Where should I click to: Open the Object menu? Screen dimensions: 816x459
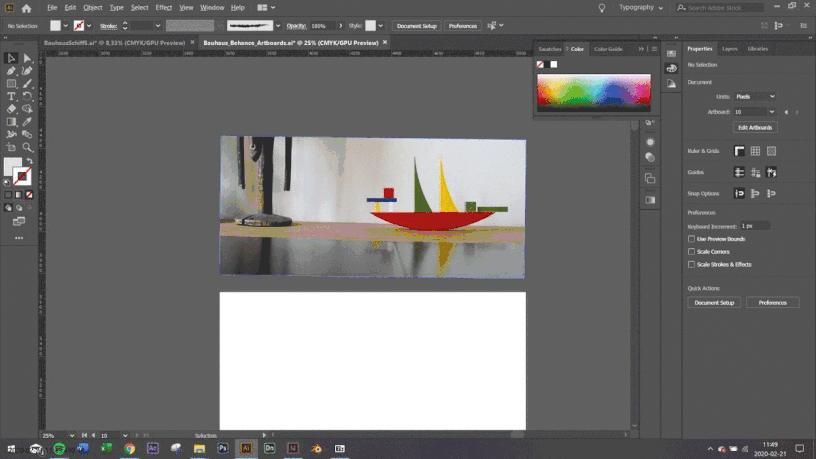[x=93, y=8]
